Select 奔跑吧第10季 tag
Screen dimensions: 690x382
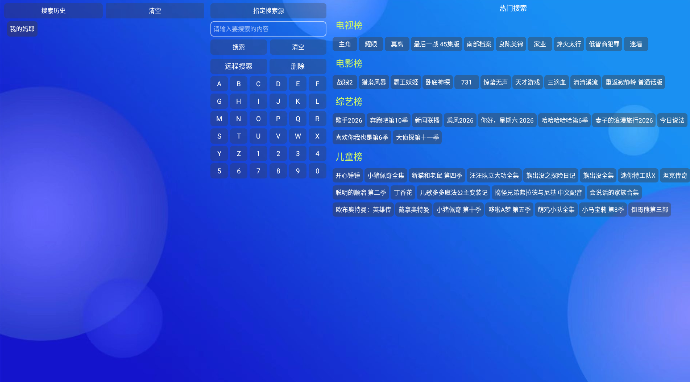point(389,120)
